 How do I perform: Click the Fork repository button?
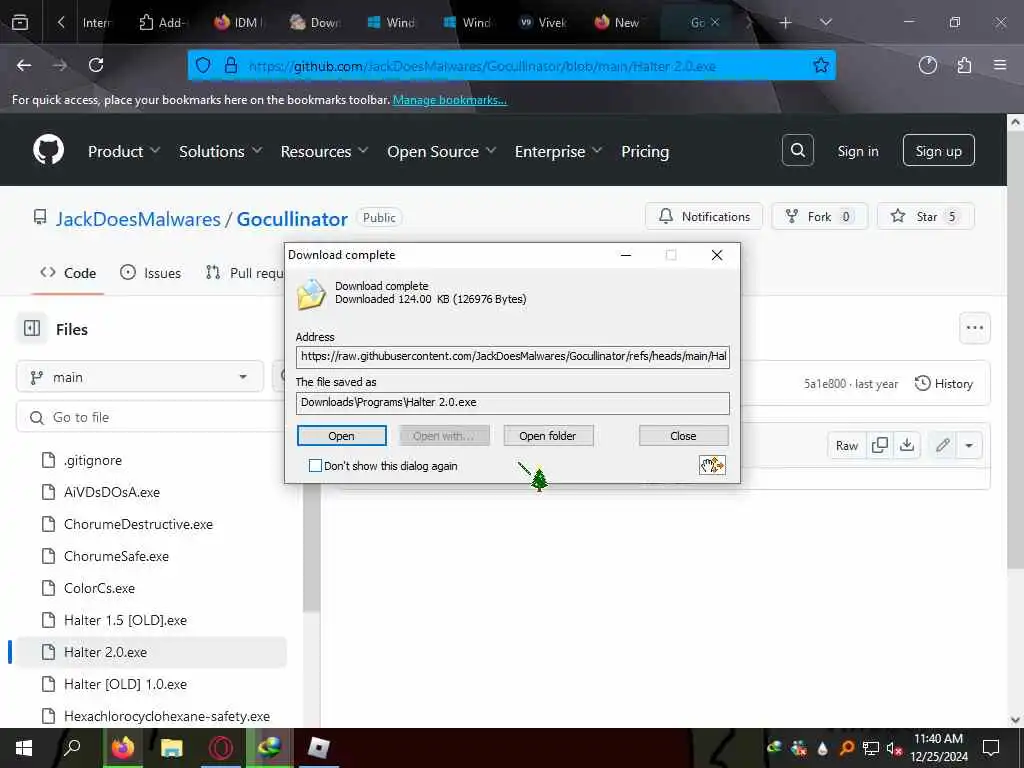coord(819,216)
